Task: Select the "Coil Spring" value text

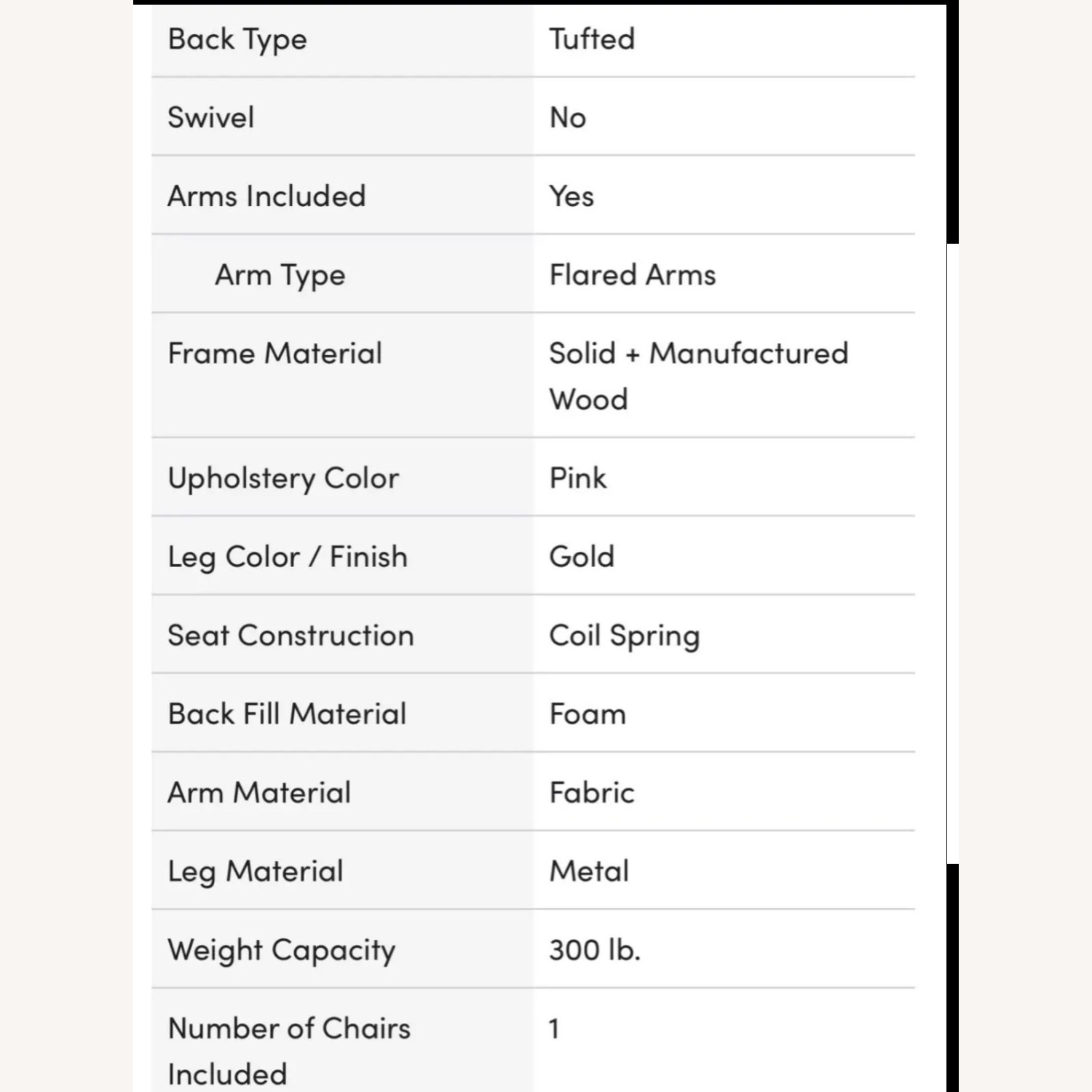Action: [x=624, y=636]
